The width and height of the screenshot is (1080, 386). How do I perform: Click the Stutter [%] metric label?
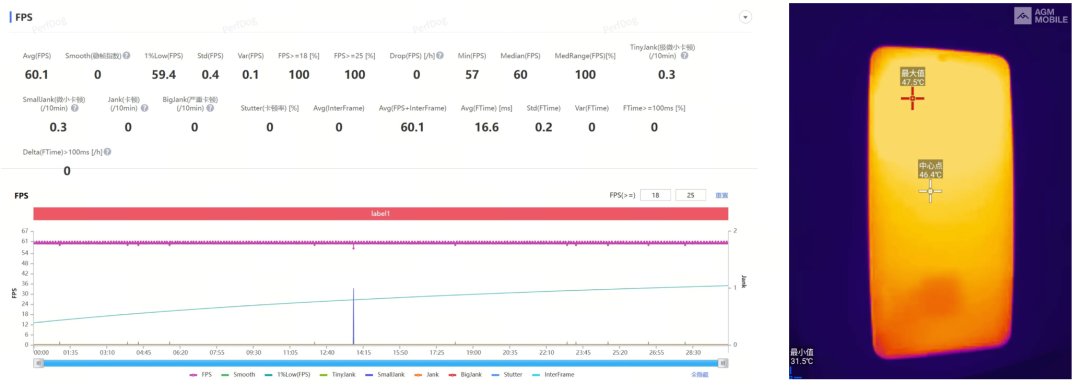tap(269, 108)
